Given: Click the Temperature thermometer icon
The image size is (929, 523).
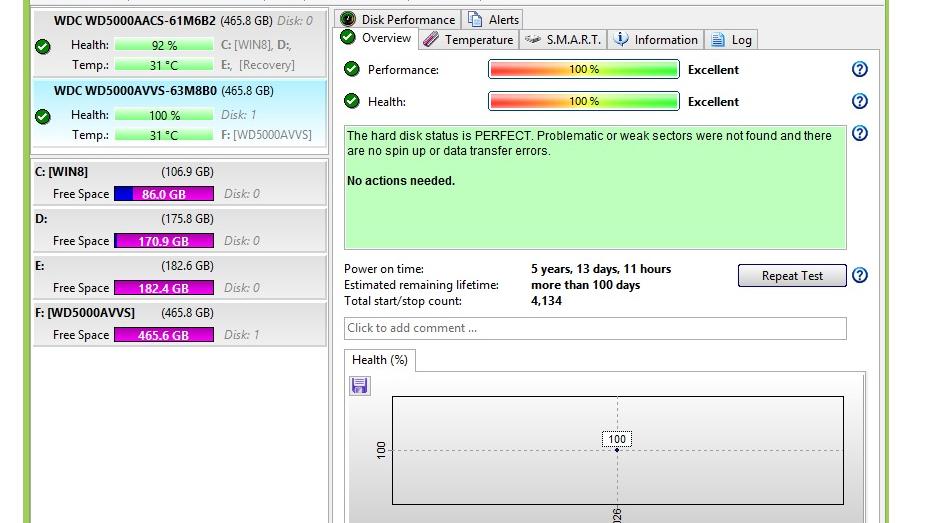Looking at the screenshot, I should pyautogui.click(x=431, y=40).
